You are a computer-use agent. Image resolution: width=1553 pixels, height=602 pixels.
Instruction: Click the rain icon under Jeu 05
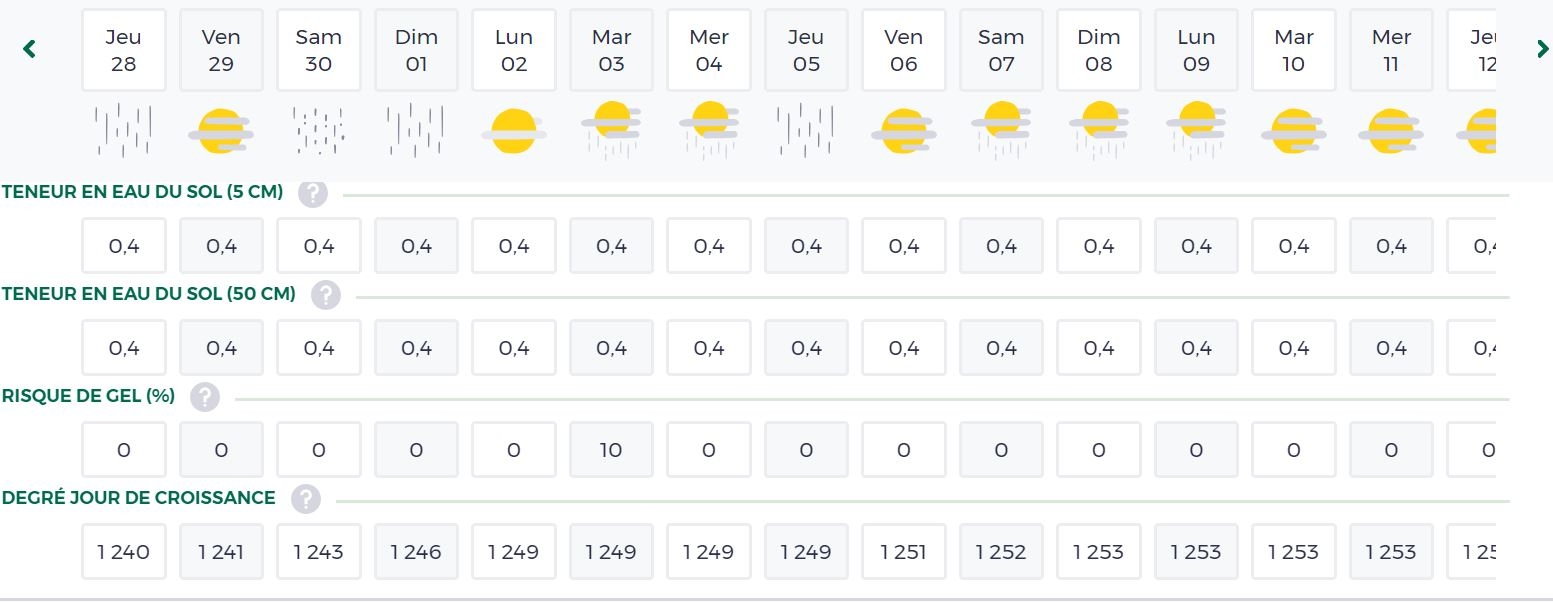[x=806, y=130]
